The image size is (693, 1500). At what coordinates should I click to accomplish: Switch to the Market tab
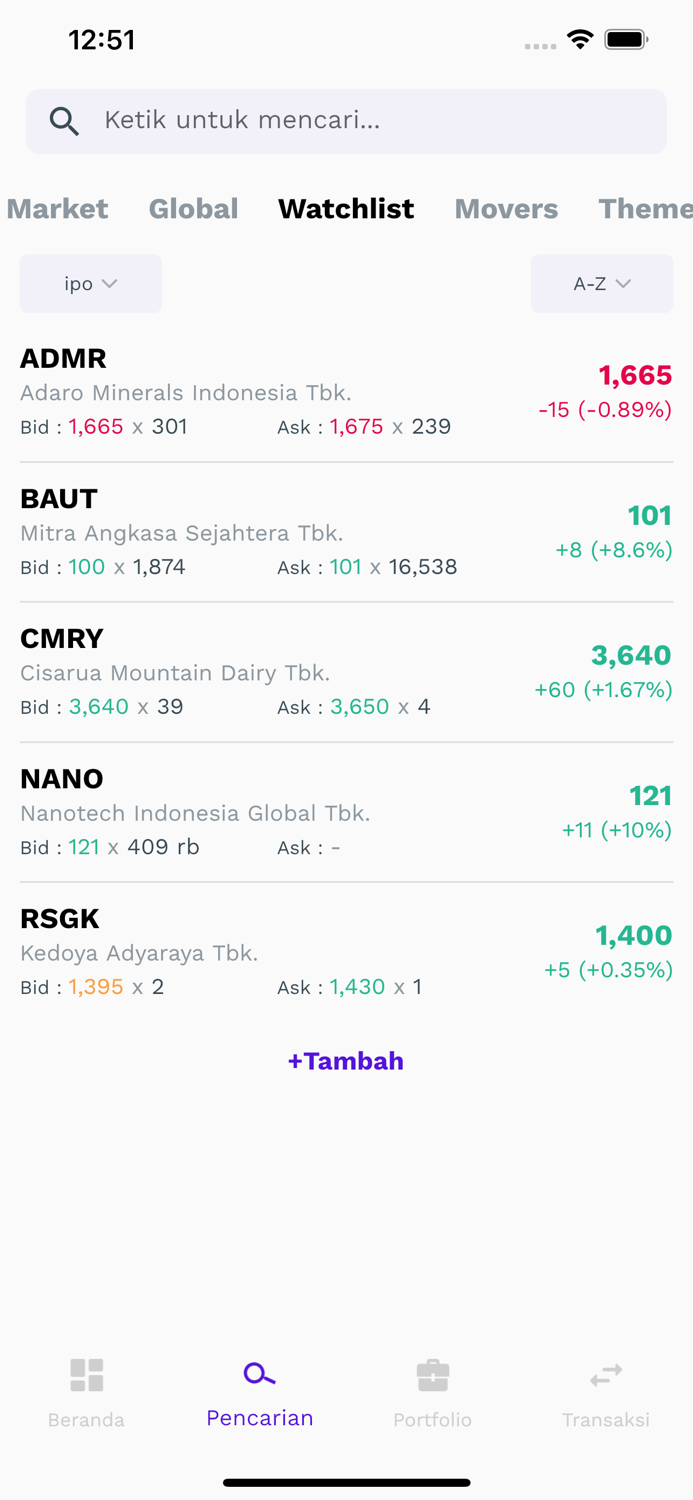[57, 209]
